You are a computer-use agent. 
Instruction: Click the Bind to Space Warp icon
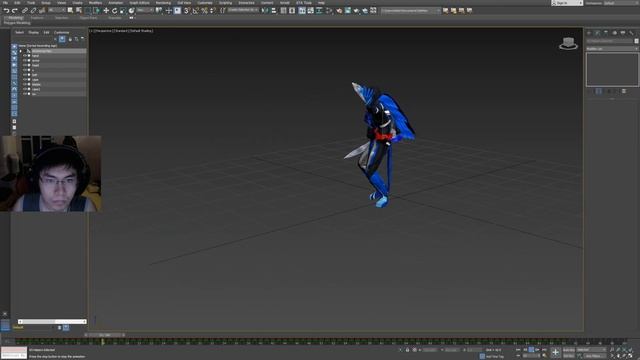tap(41, 11)
